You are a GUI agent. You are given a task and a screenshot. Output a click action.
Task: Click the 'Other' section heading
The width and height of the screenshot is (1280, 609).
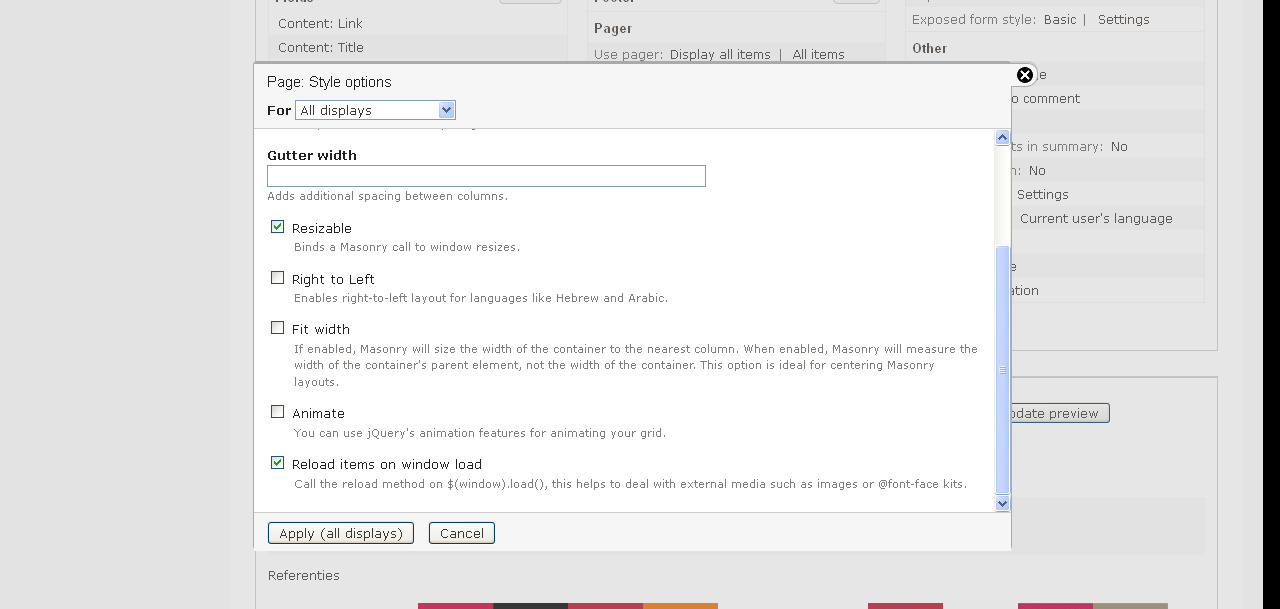pos(929,48)
